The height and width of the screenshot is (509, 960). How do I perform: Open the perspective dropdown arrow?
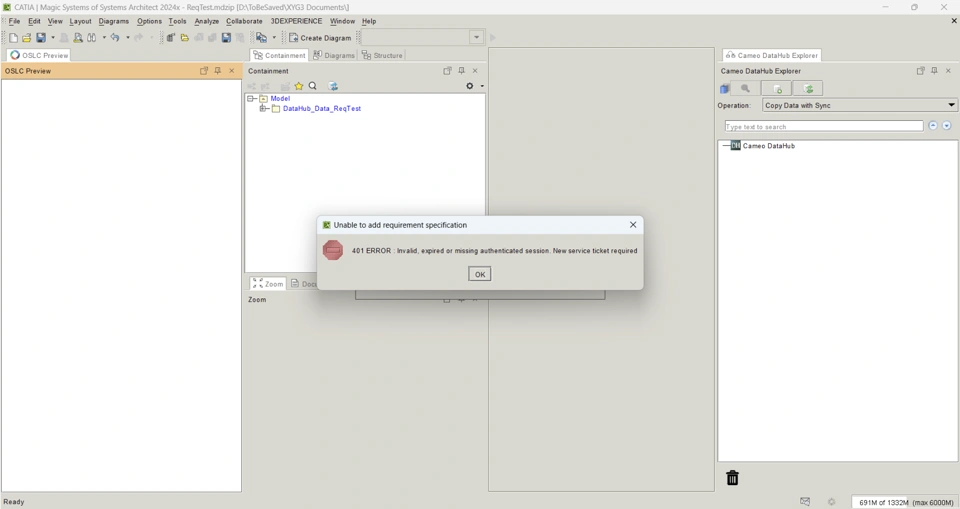click(274, 38)
